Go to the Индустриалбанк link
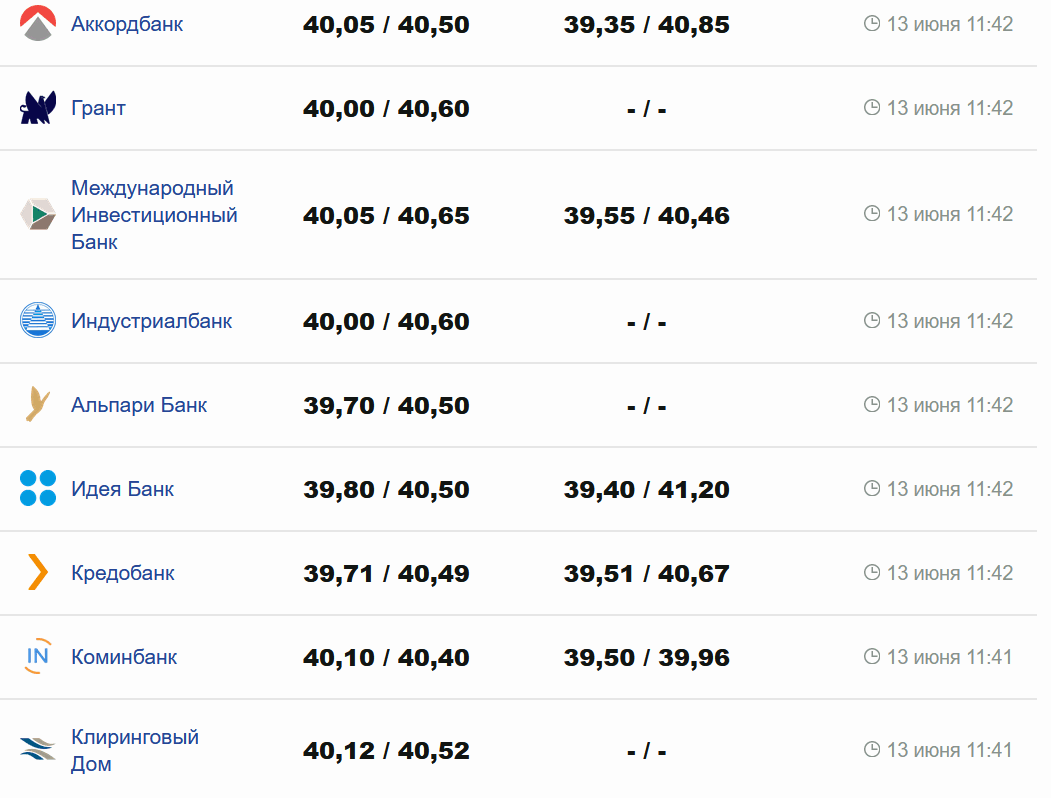This screenshot has width=1051, height=798. pos(151,321)
